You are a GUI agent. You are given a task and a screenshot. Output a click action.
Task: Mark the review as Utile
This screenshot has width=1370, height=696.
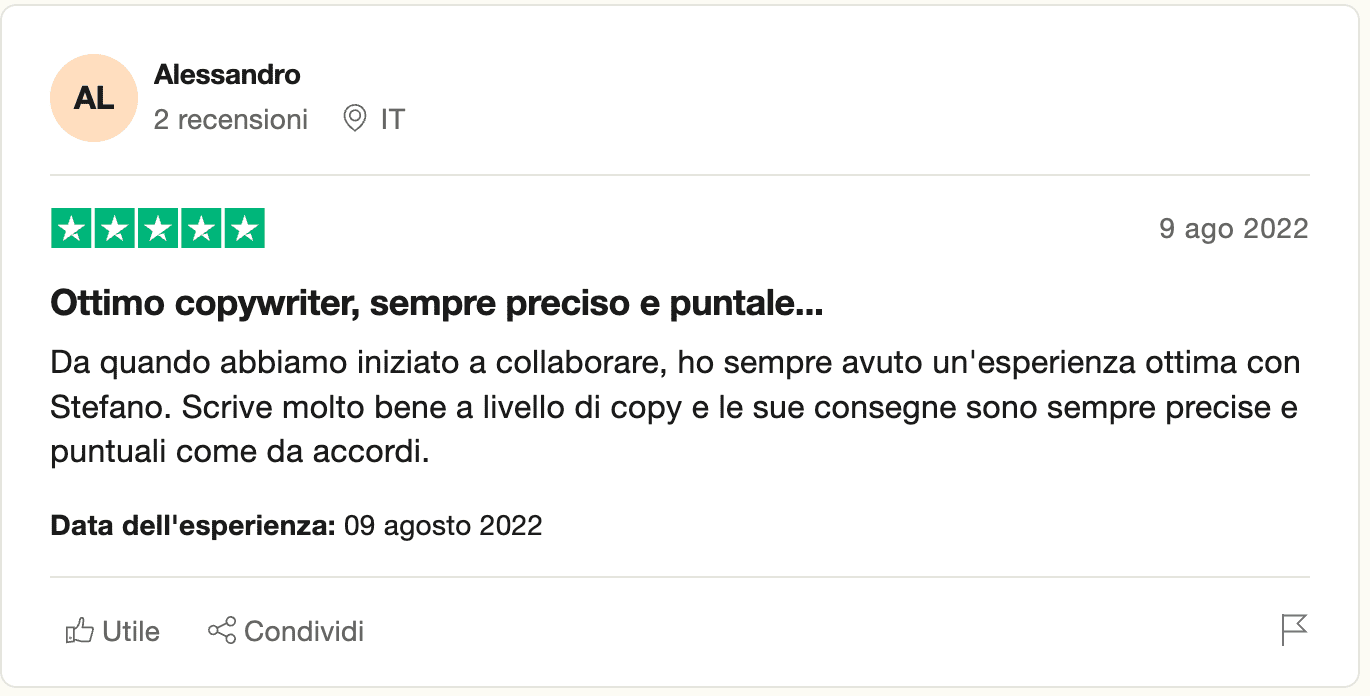point(112,631)
